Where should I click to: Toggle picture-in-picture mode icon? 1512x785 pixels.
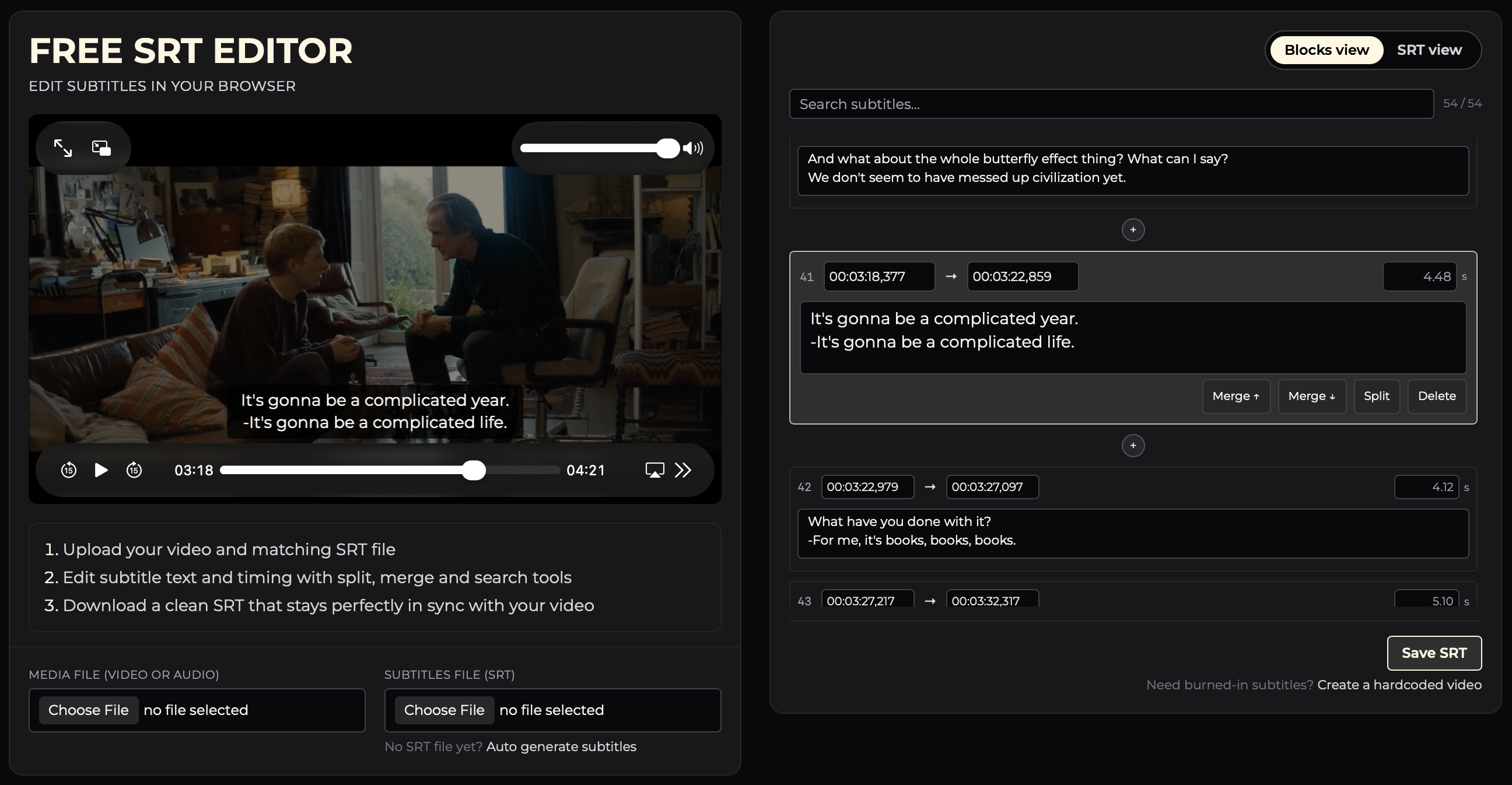pyautogui.click(x=101, y=148)
